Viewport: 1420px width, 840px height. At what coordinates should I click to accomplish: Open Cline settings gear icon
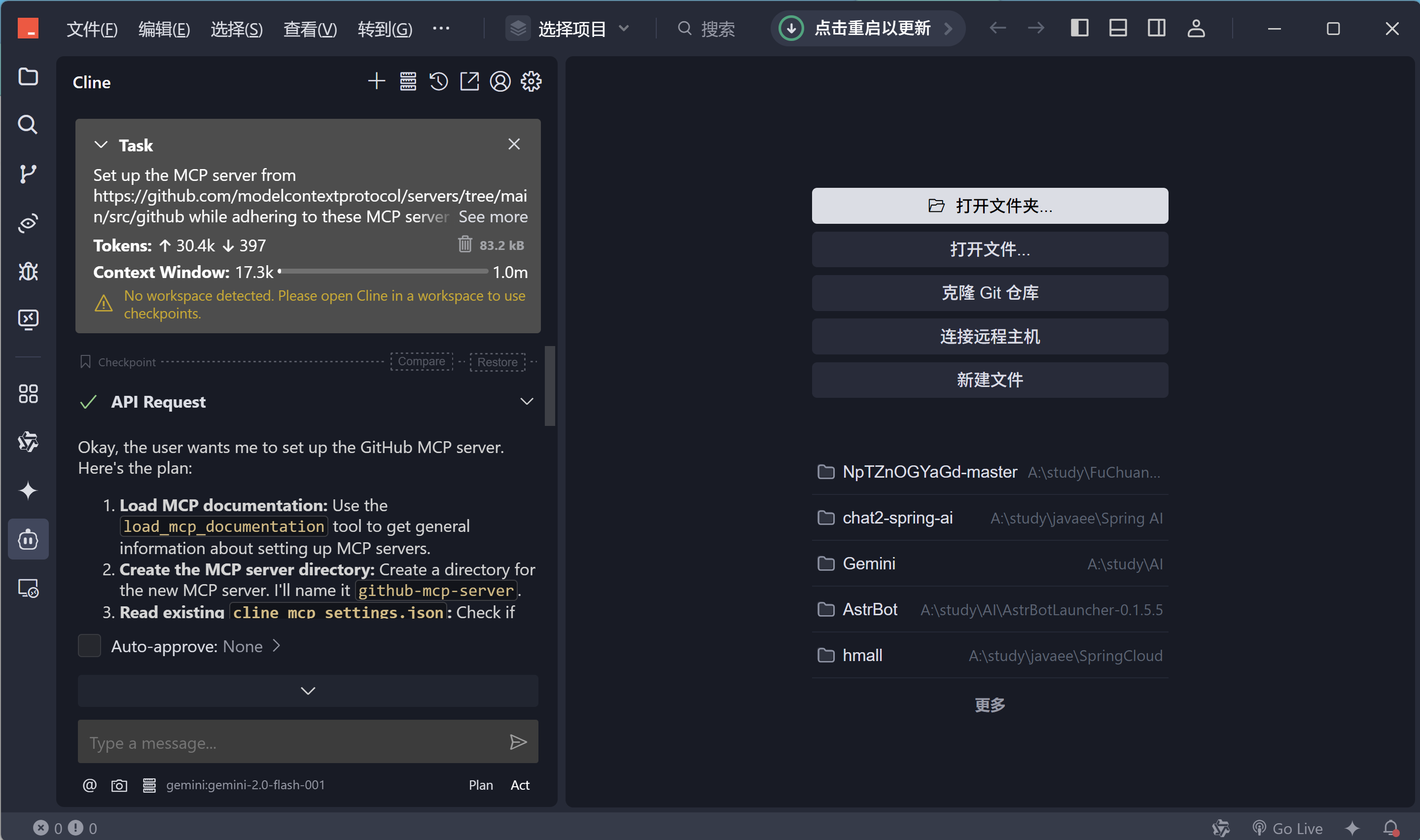tap(531, 81)
